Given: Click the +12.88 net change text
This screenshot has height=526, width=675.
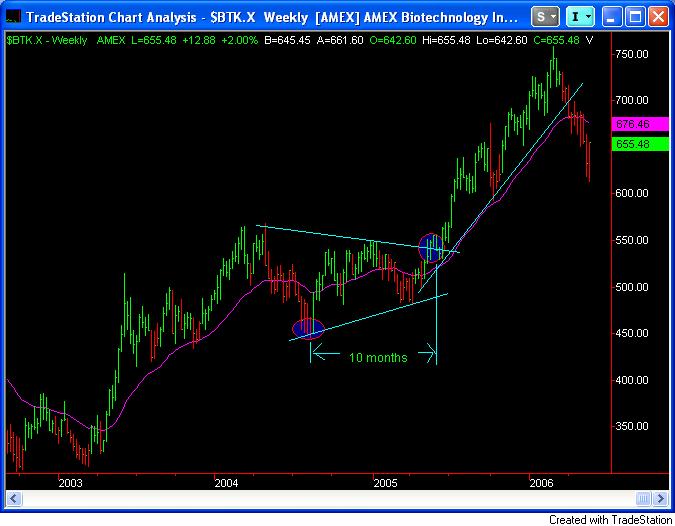Looking at the screenshot, I should (x=199, y=40).
